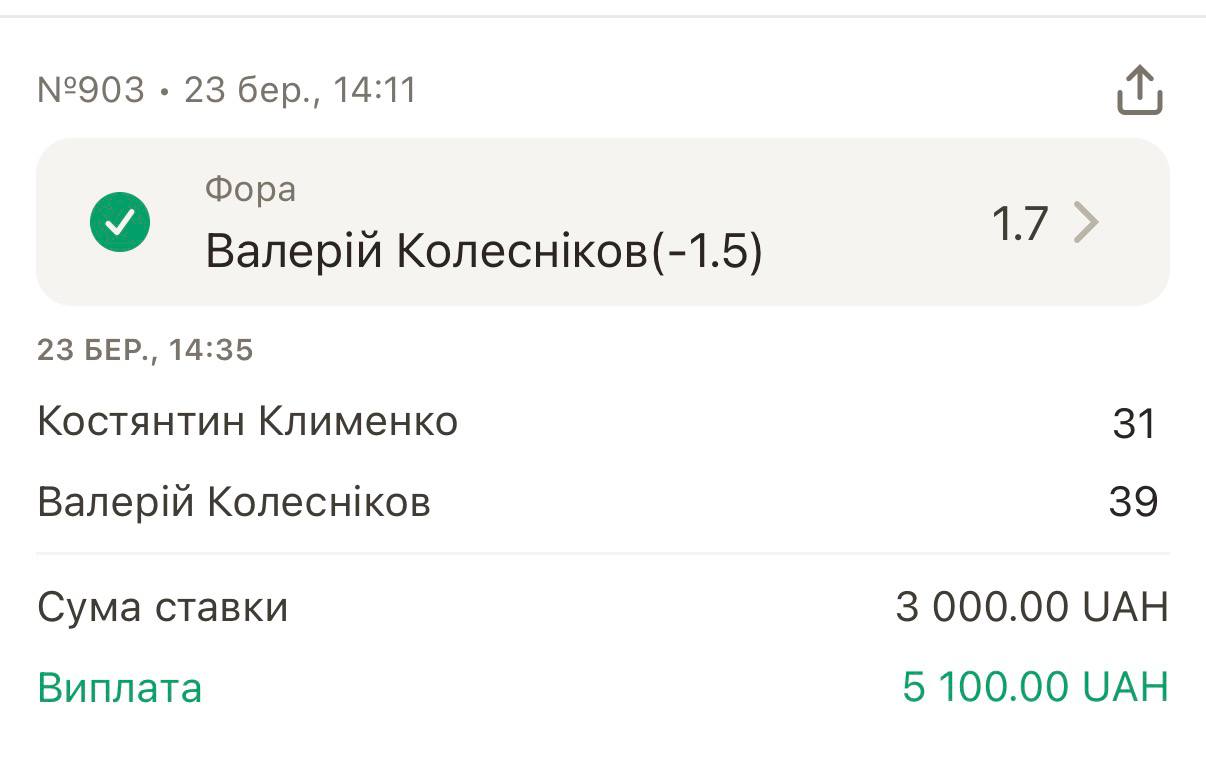
Task: Click the match start time "23 БЕР., 14:35"
Action: click(145, 350)
